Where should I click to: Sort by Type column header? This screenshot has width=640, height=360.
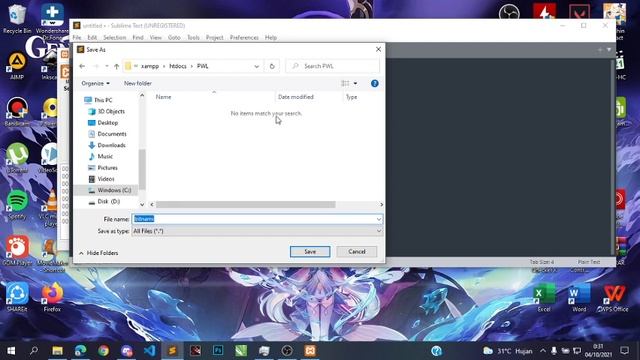[351, 97]
